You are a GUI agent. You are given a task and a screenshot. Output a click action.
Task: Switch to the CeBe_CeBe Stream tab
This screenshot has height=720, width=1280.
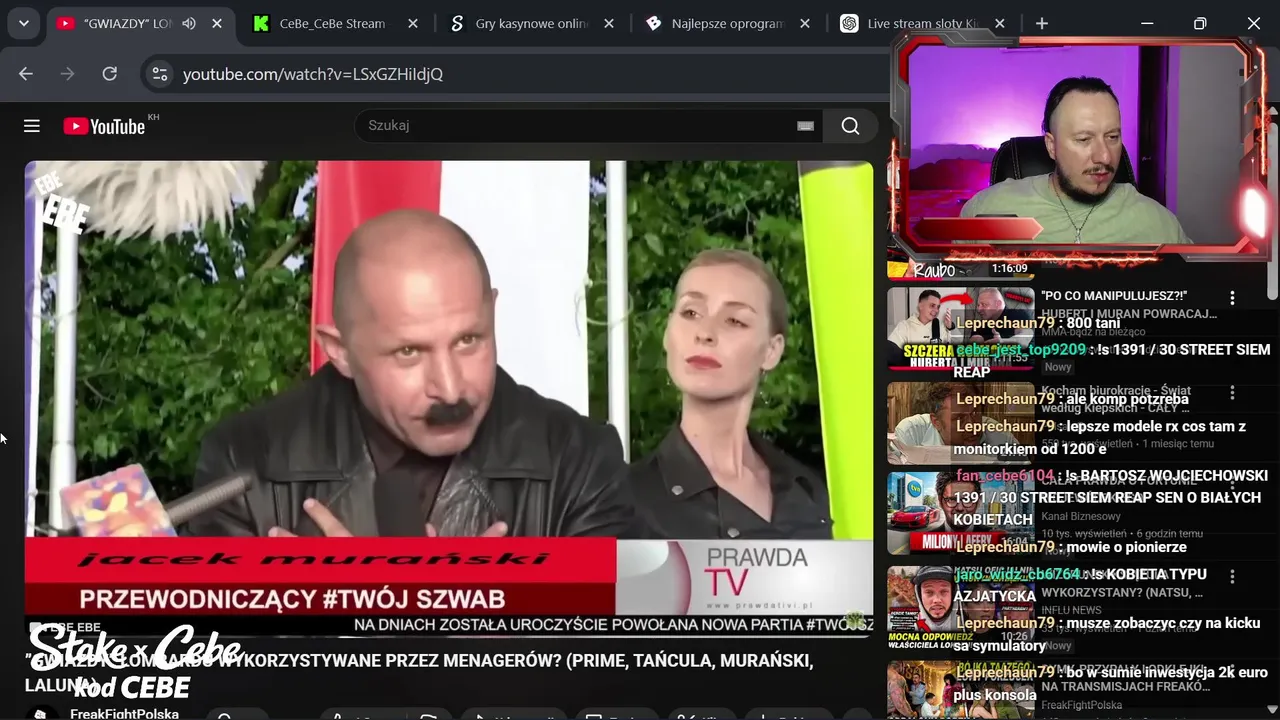pos(334,23)
